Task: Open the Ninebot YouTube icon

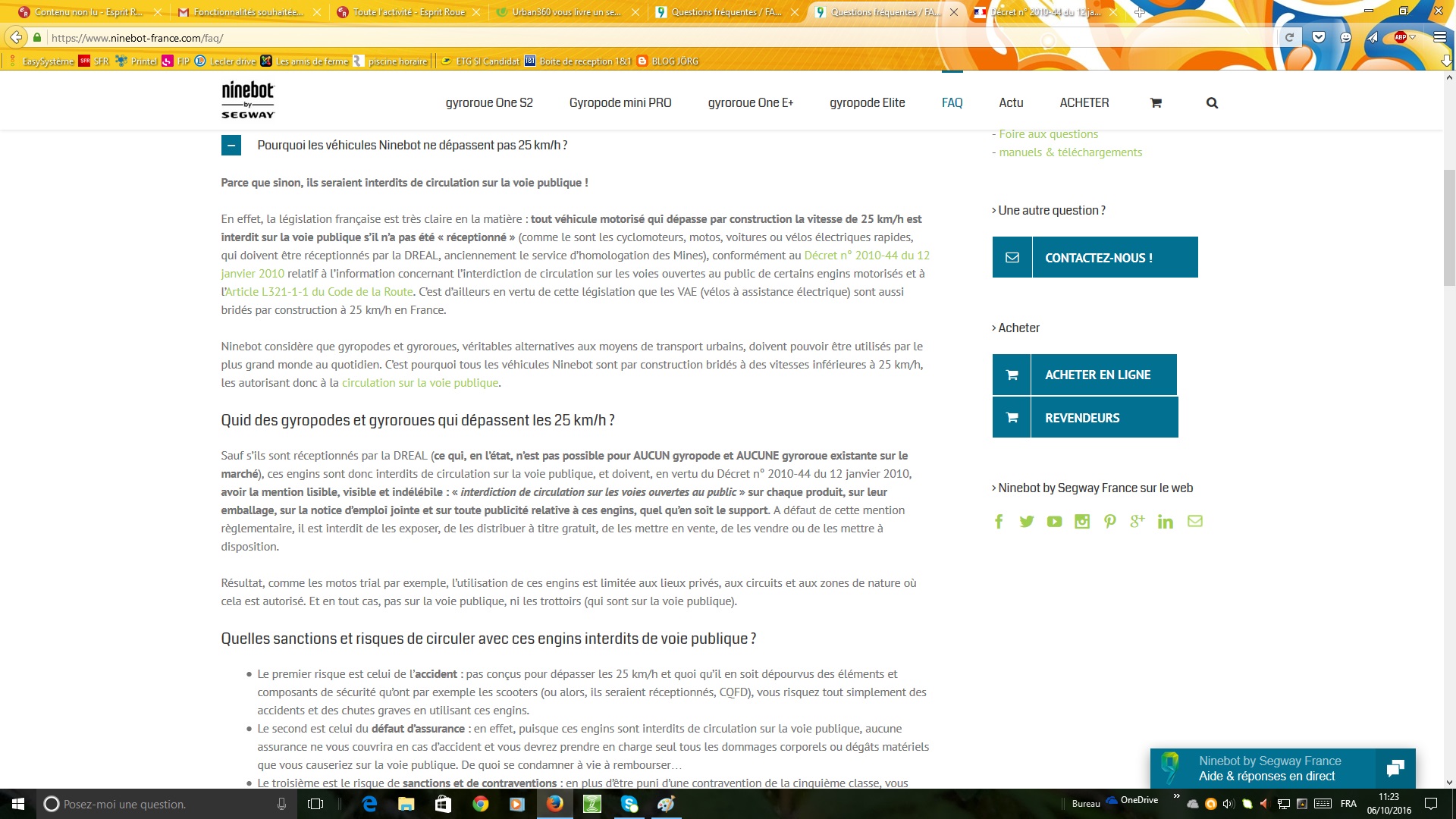Action: [x=1054, y=522]
